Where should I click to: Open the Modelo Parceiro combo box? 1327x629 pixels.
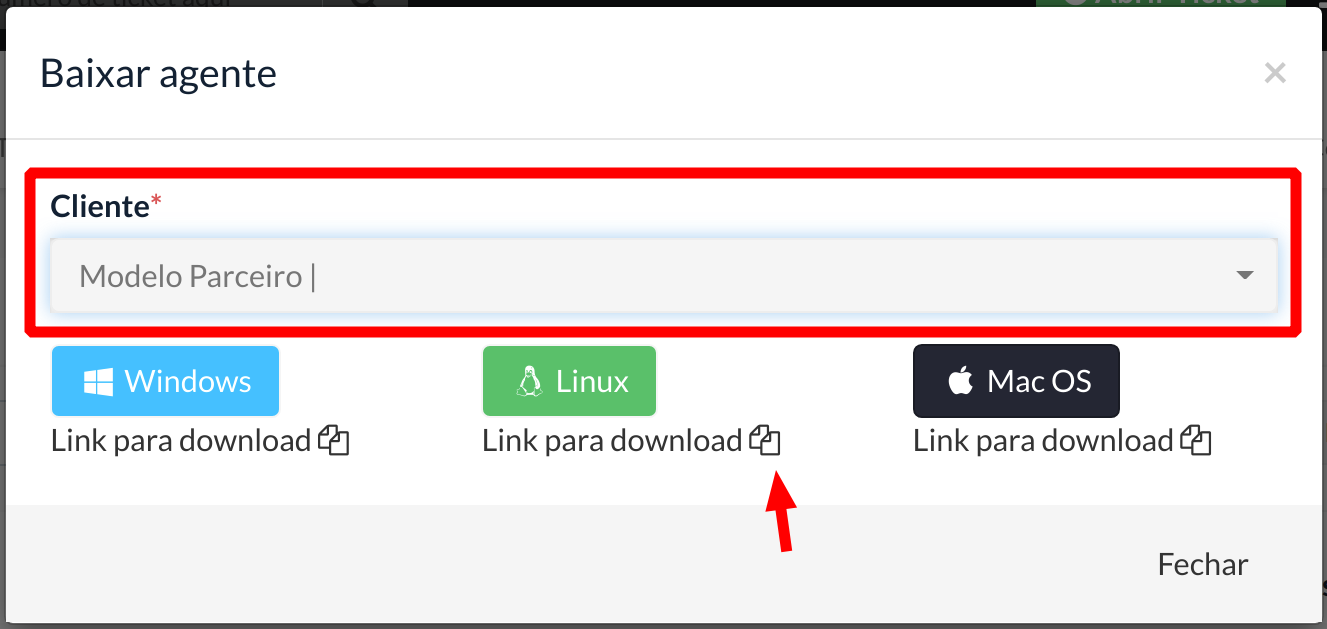pyautogui.click(x=664, y=275)
